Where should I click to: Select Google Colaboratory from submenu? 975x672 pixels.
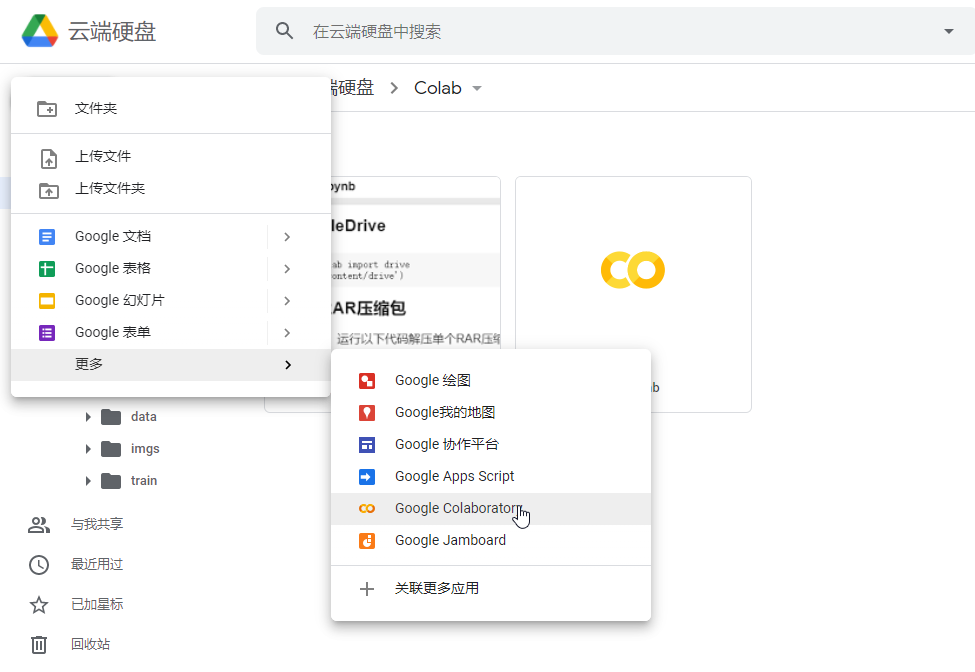[x=491, y=509]
